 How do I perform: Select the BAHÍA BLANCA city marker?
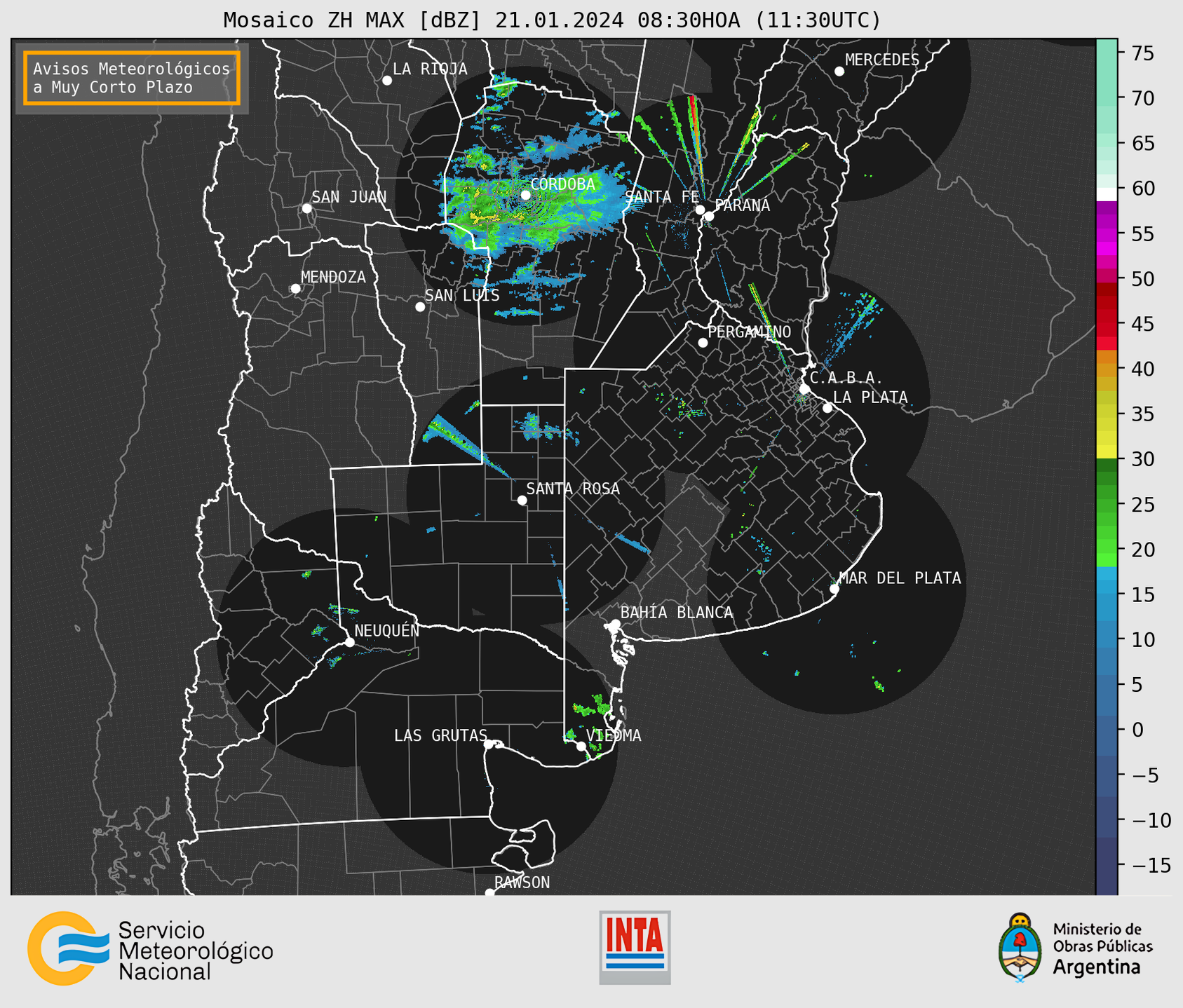click(x=615, y=624)
